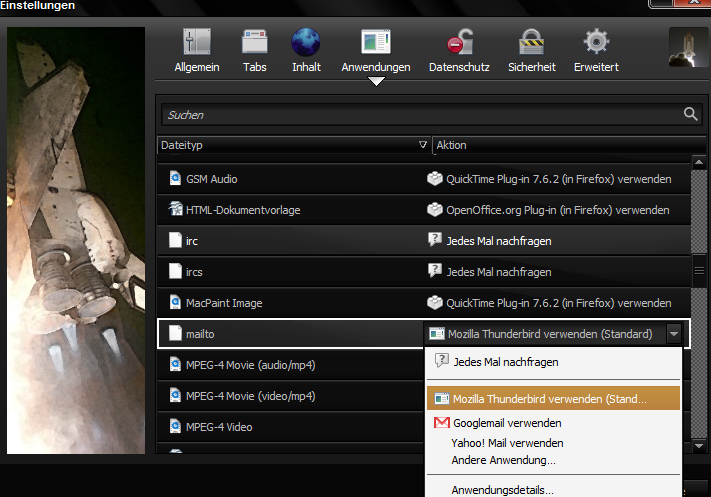Switch to the Tabs settings panel
This screenshot has width=711, height=497.
[x=254, y=50]
